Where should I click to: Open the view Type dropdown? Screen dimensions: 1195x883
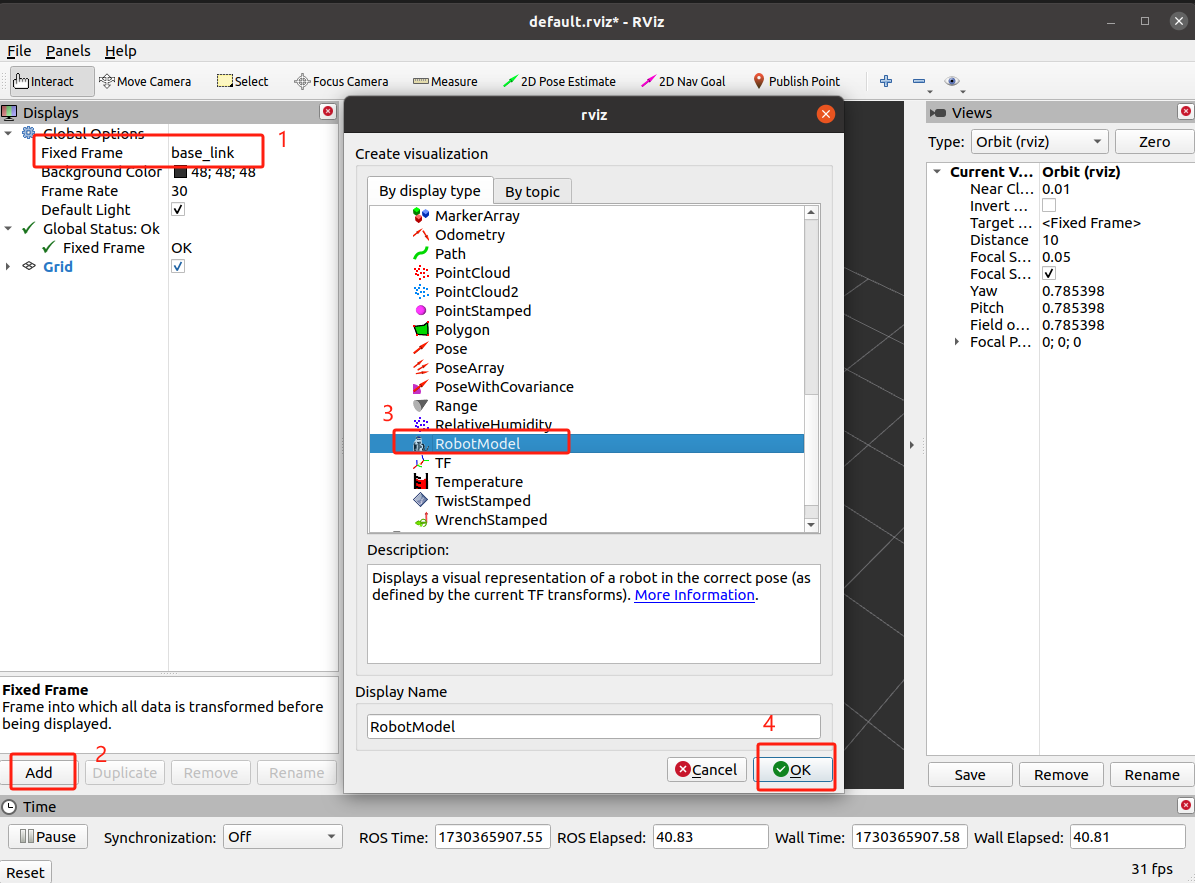point(1040,142)
